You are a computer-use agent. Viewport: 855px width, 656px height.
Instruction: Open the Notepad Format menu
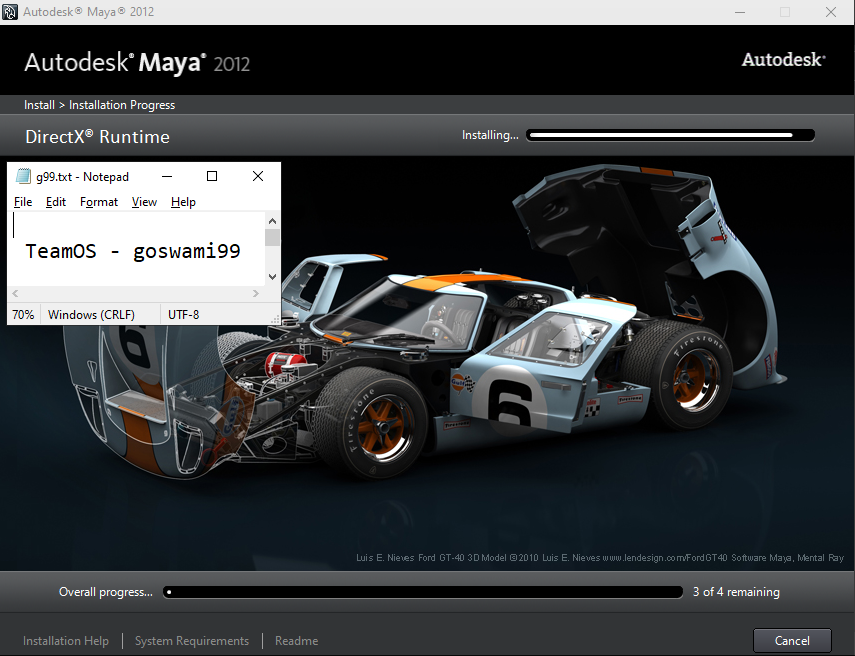point(99,202)
